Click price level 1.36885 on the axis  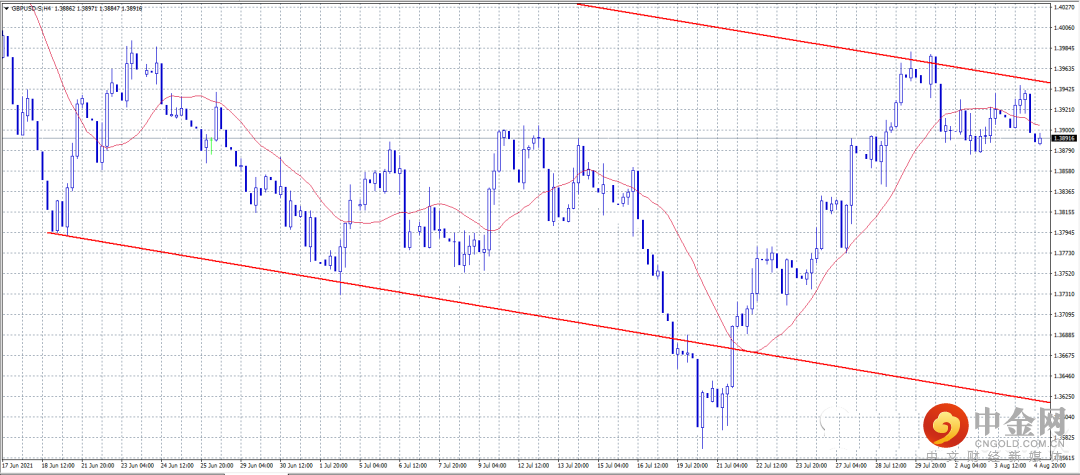(1065, 335)
